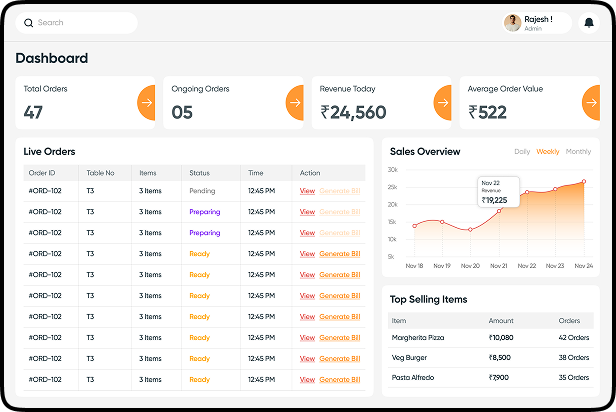Open Revenue Today arrow button
616x412 pixels.
coord(442,102)
